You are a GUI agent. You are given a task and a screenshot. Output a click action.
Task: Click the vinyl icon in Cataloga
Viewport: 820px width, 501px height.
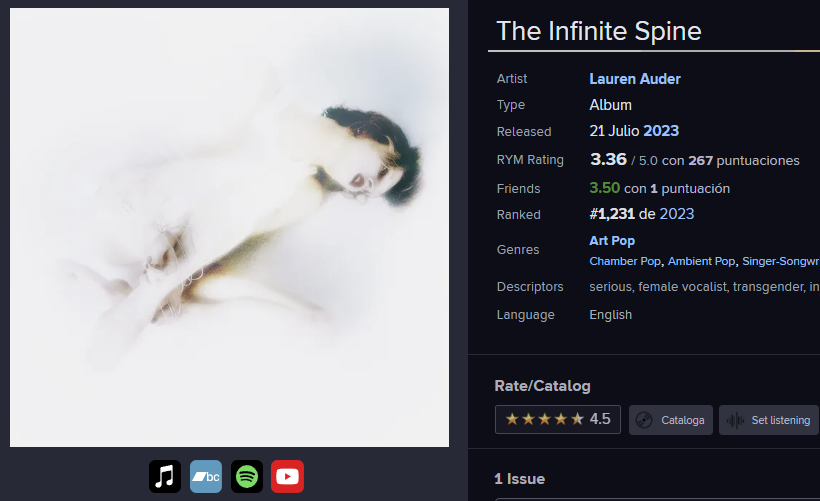[x=644, y=420]
